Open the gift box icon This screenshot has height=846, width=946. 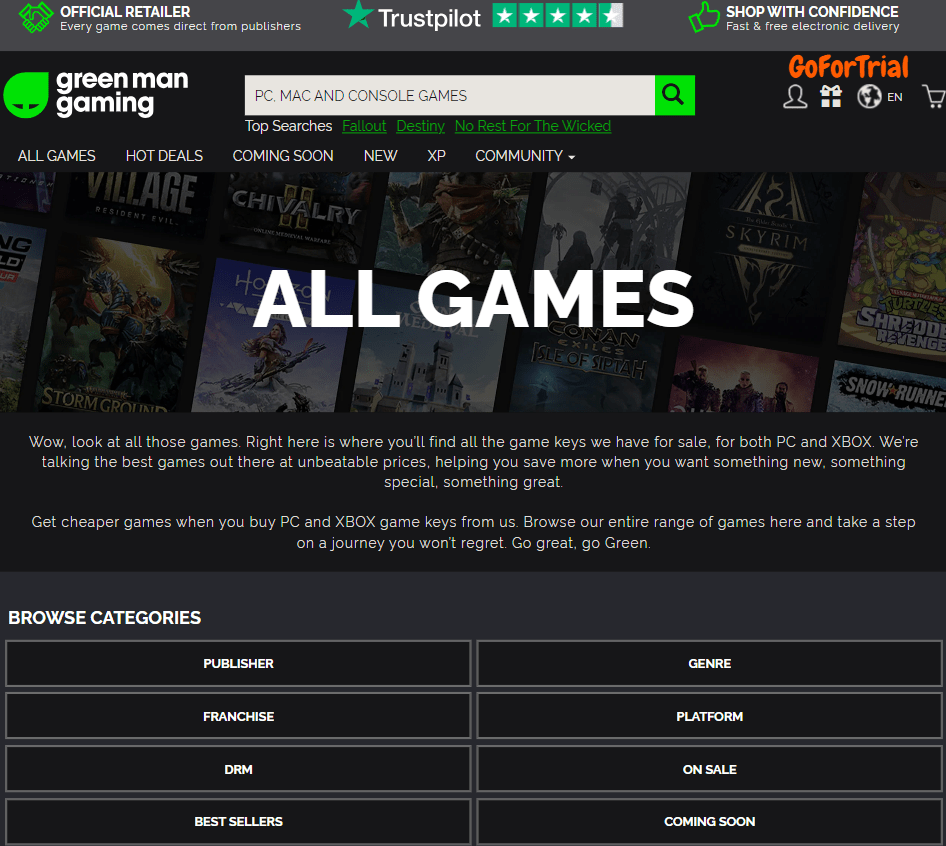(x=831, y=97)
